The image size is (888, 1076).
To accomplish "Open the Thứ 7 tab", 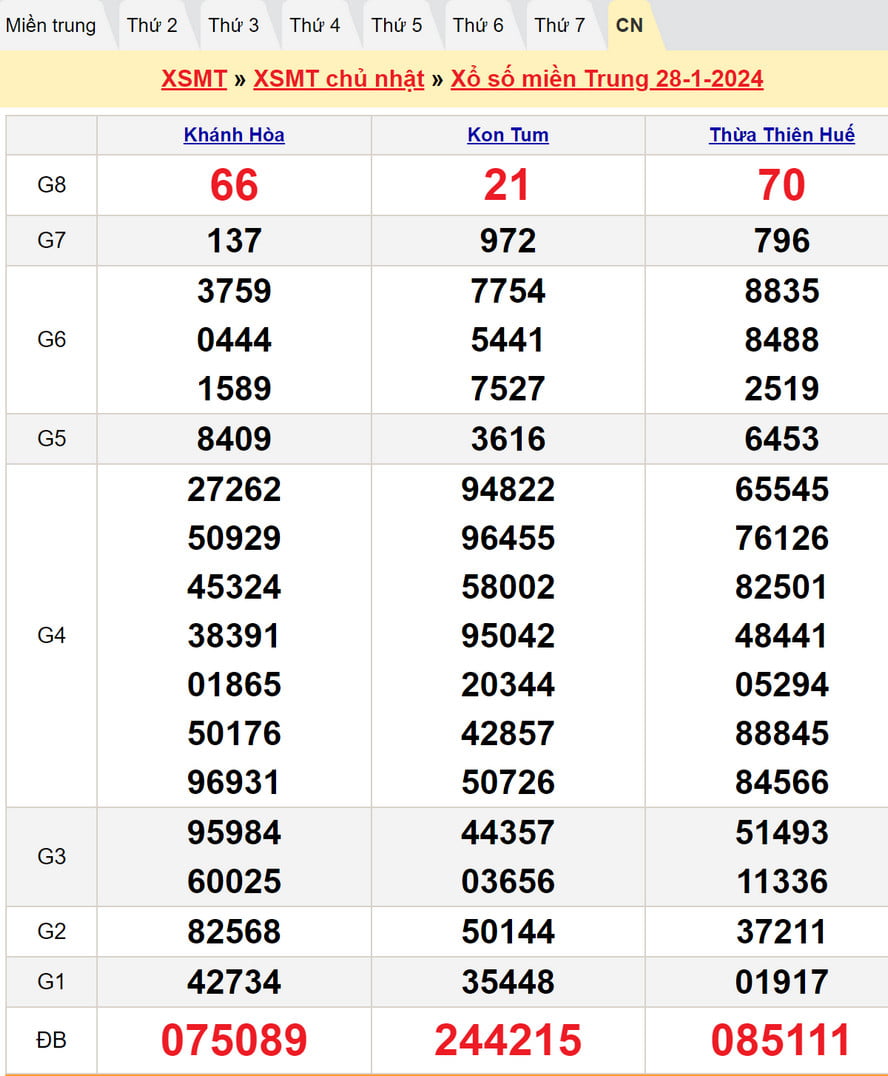I will (560, 25).
